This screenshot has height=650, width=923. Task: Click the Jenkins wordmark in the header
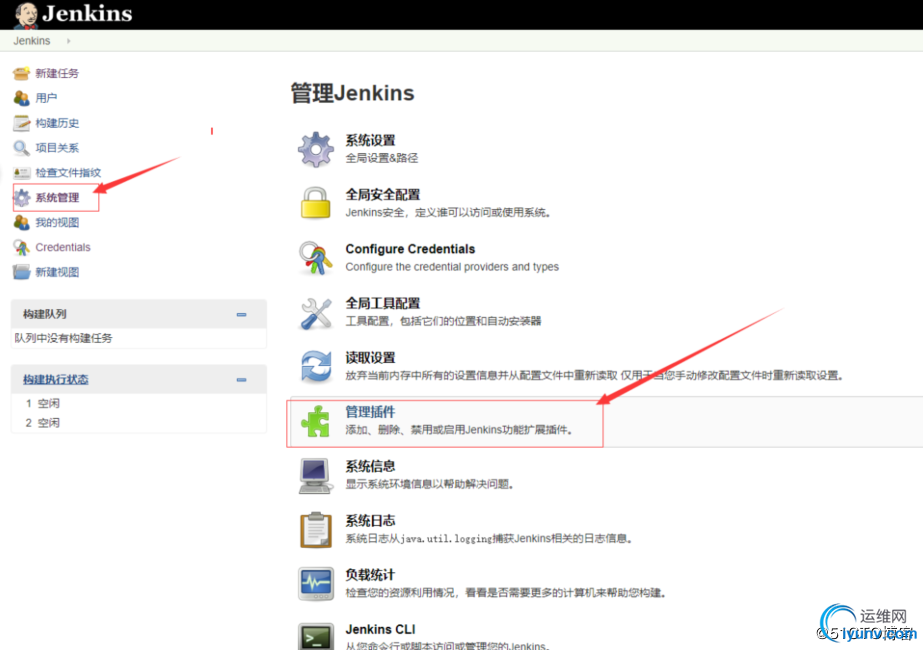(87, 14)
